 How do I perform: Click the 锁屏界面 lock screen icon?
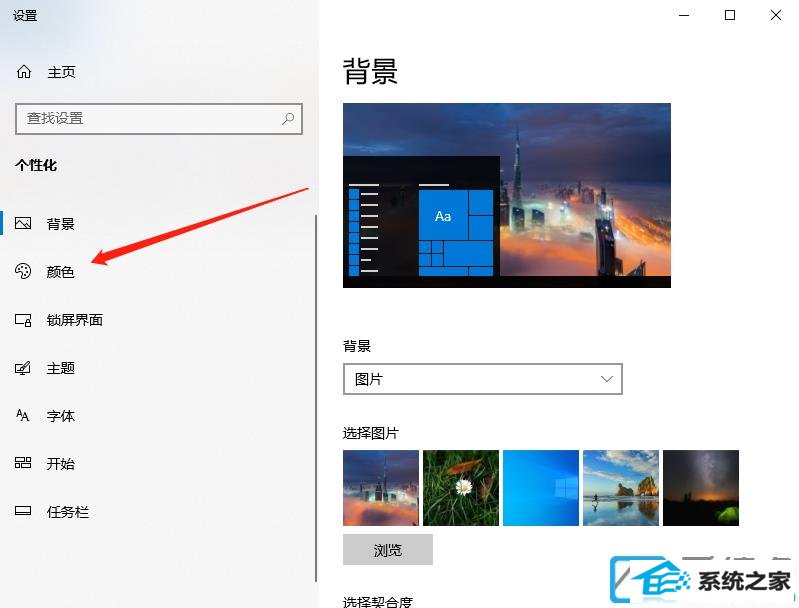23,320
